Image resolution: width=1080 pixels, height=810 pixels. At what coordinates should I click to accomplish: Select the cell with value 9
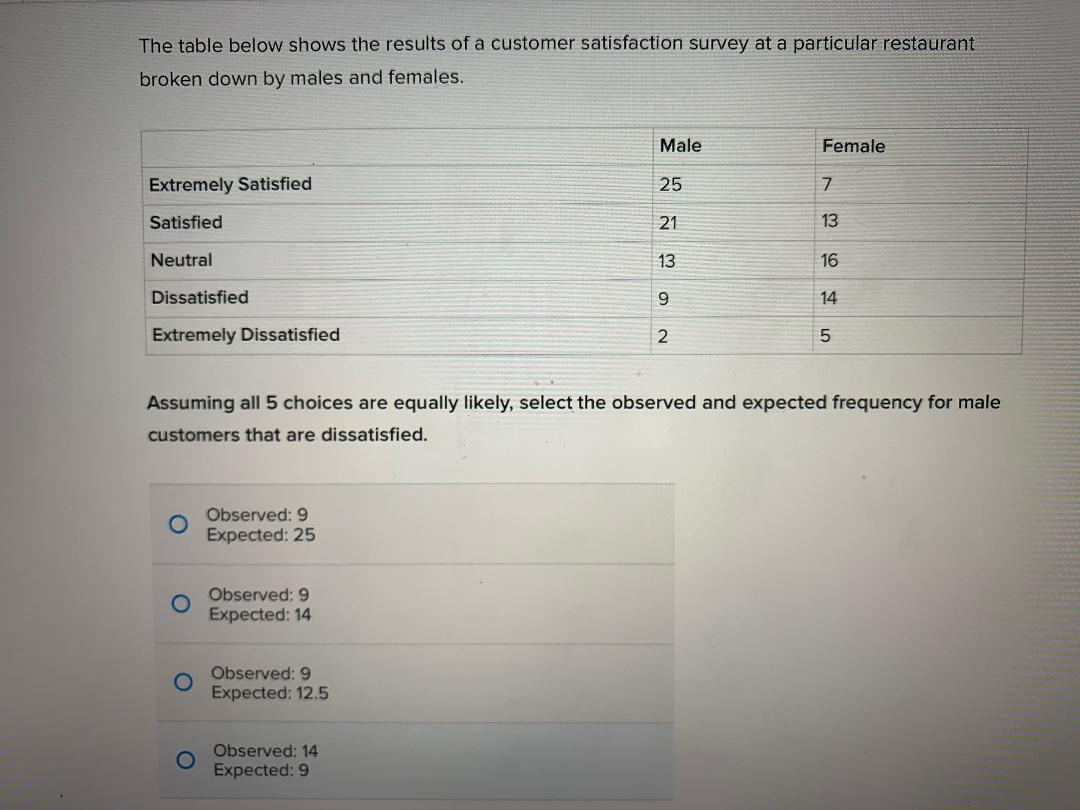click(662, 297)
